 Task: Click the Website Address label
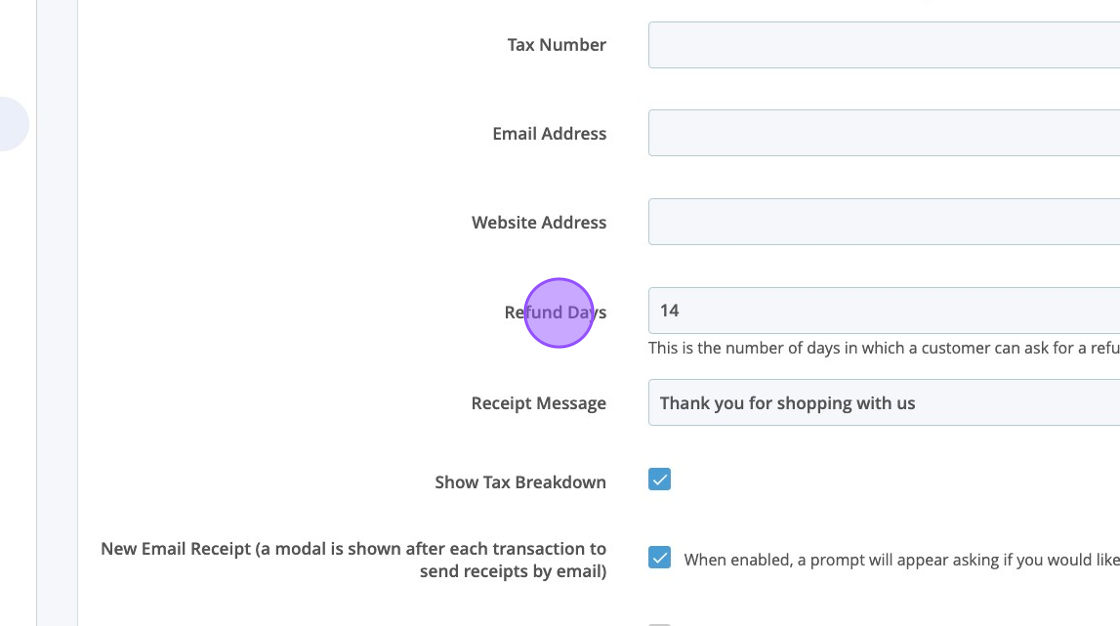tap(539, 223)
